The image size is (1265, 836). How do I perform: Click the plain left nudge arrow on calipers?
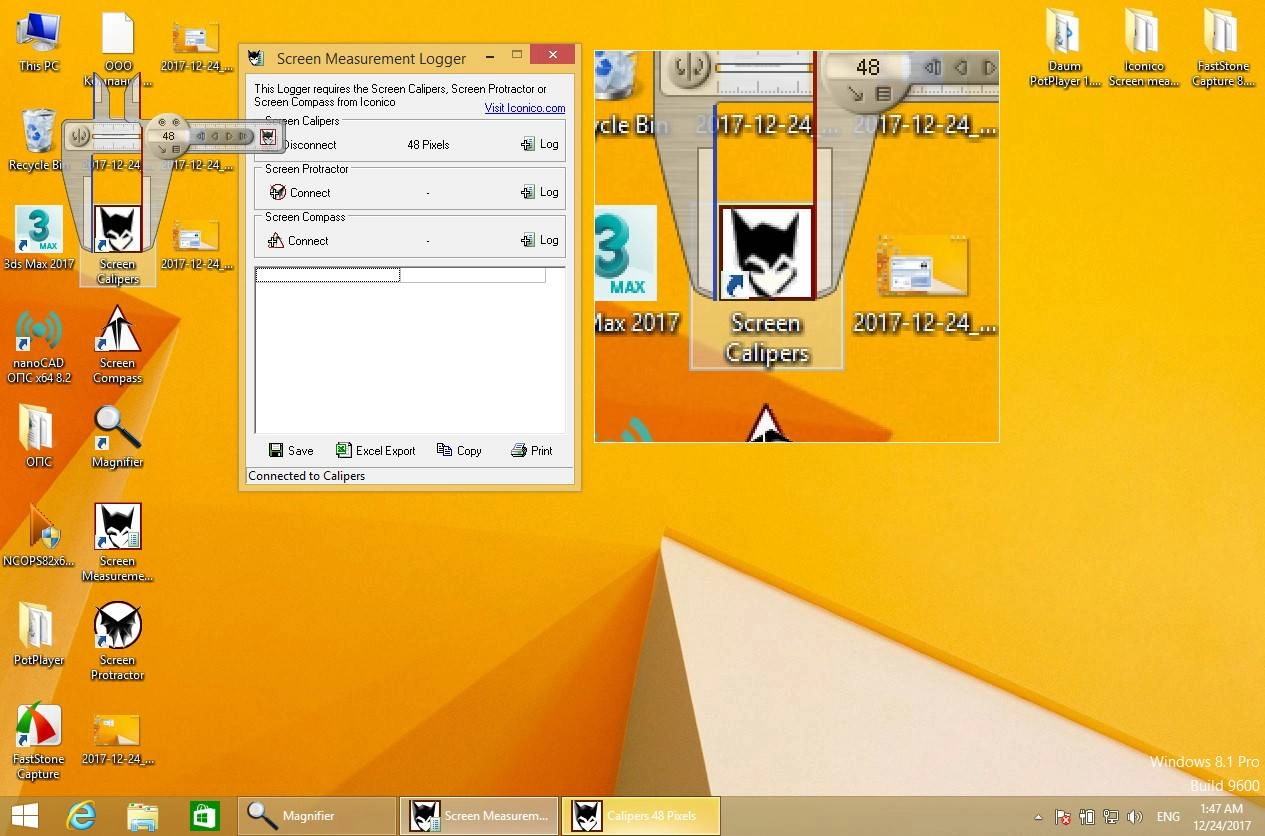tap(215, 136)
